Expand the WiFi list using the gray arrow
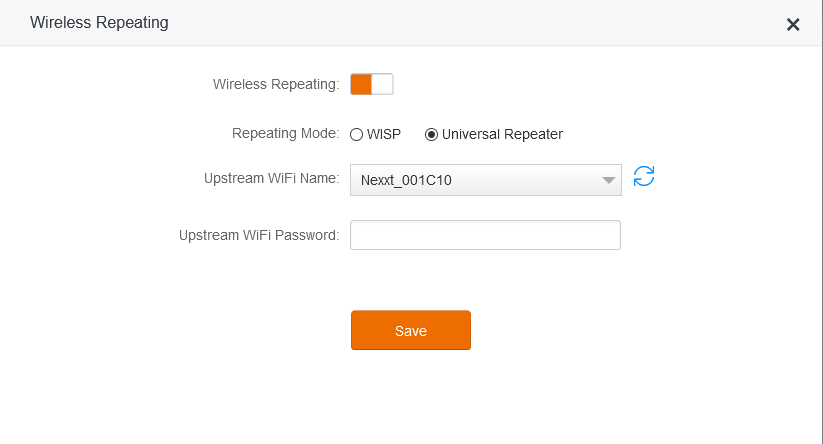The width and height of the screenshot is (823, 444). click(608, 181)
